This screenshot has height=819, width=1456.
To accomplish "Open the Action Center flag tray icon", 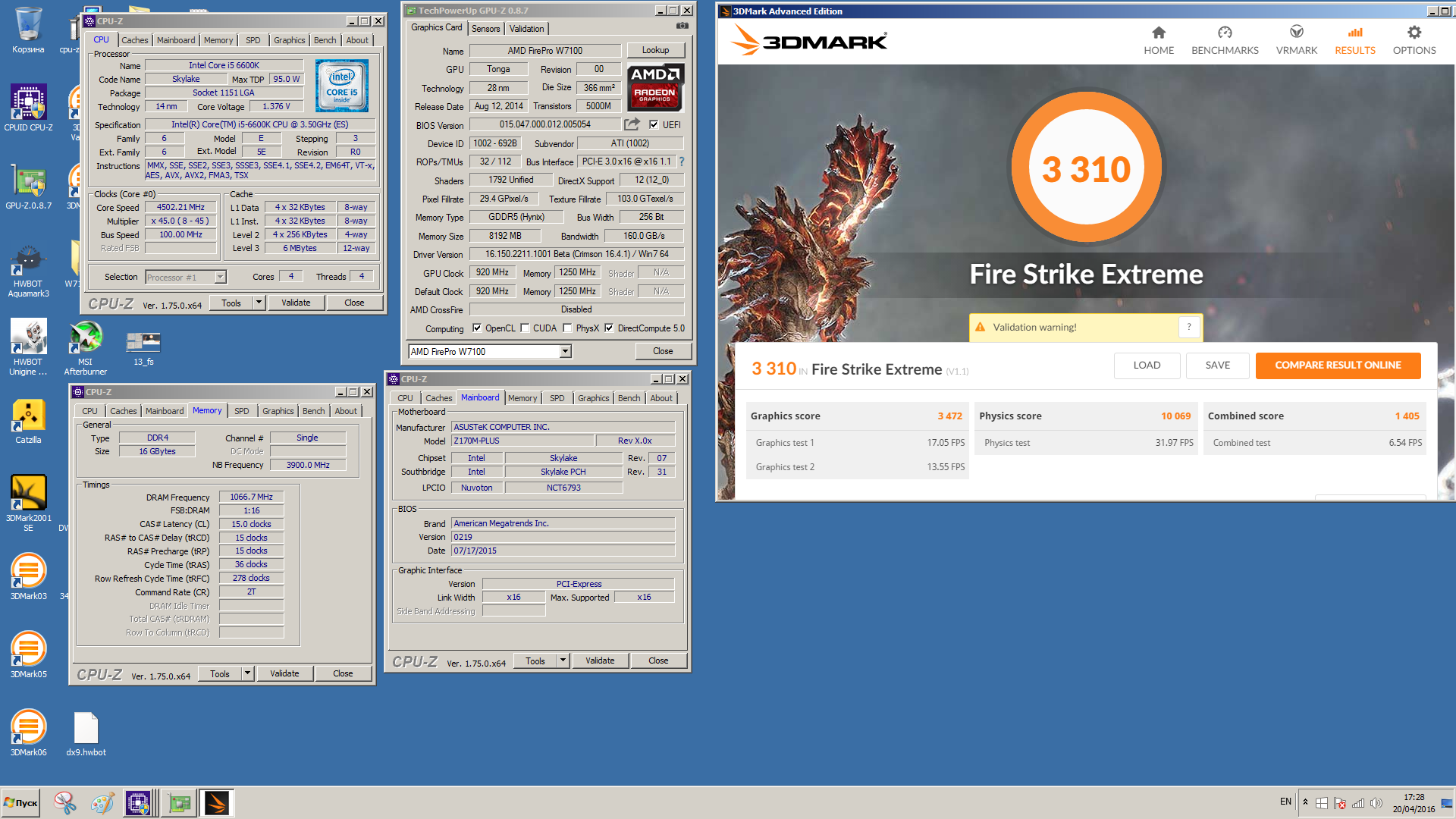I will pyautogui.click(x=1340, y=803).
